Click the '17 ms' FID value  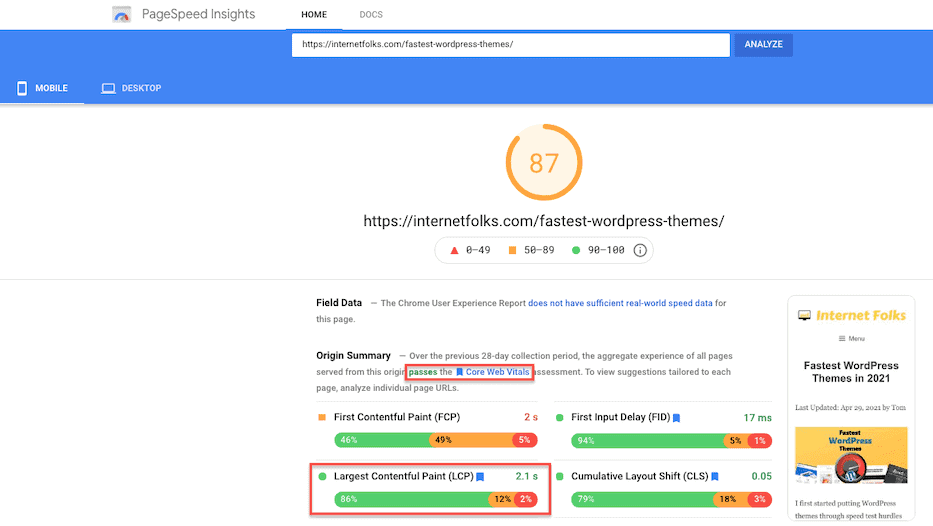[x=757, y=418]
